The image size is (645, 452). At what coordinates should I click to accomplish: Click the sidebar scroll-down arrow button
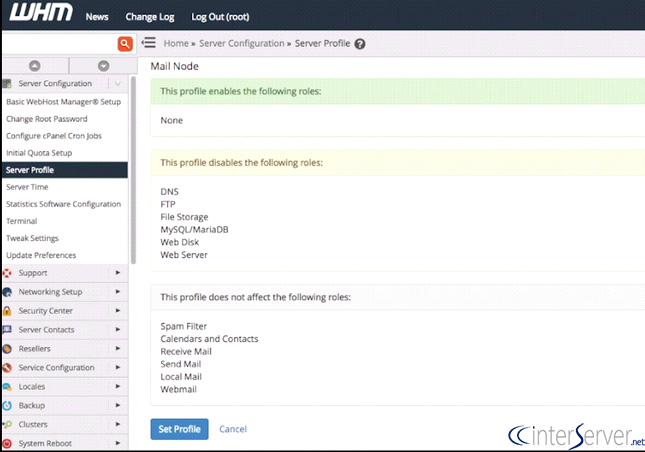pos(104,65)
